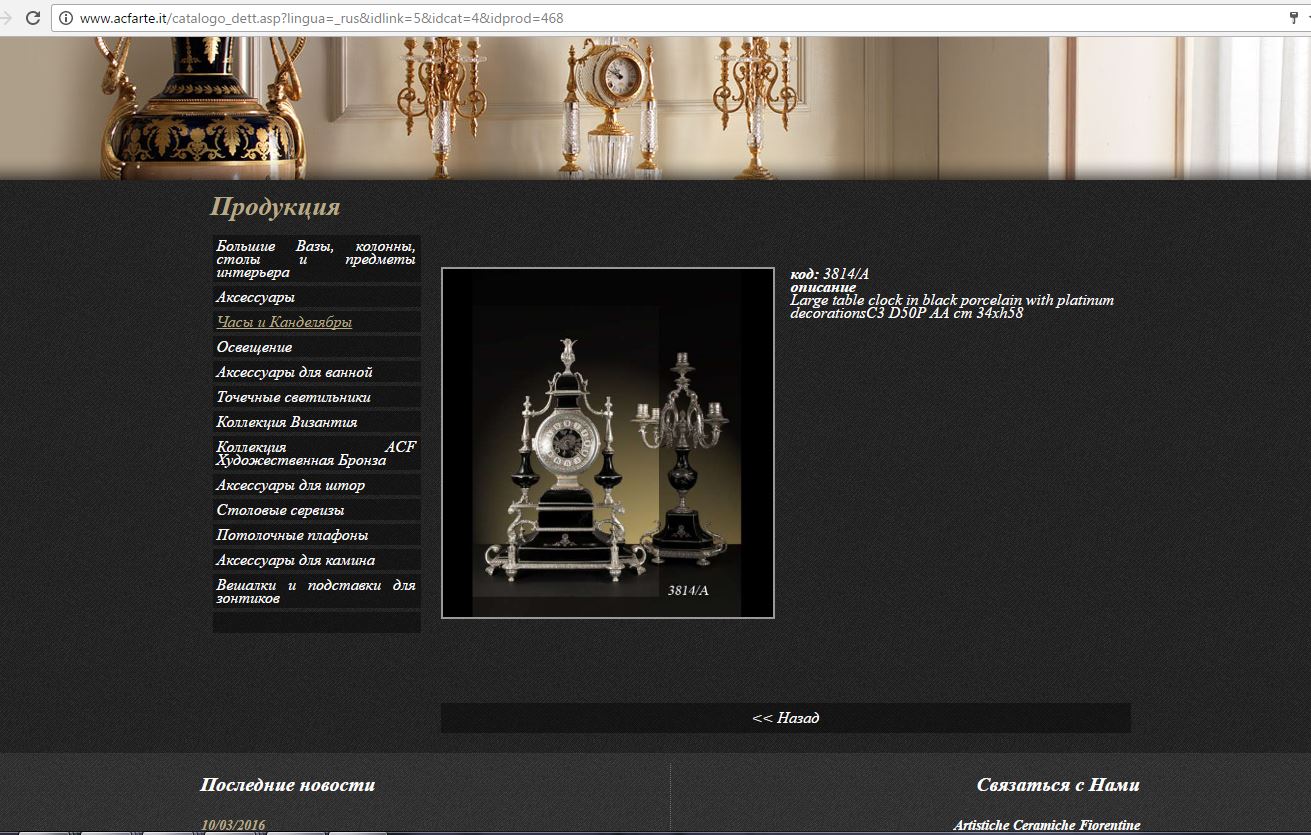
Task: Select Вешалки и подставки для зонтиков
Action: click(316, 591)
